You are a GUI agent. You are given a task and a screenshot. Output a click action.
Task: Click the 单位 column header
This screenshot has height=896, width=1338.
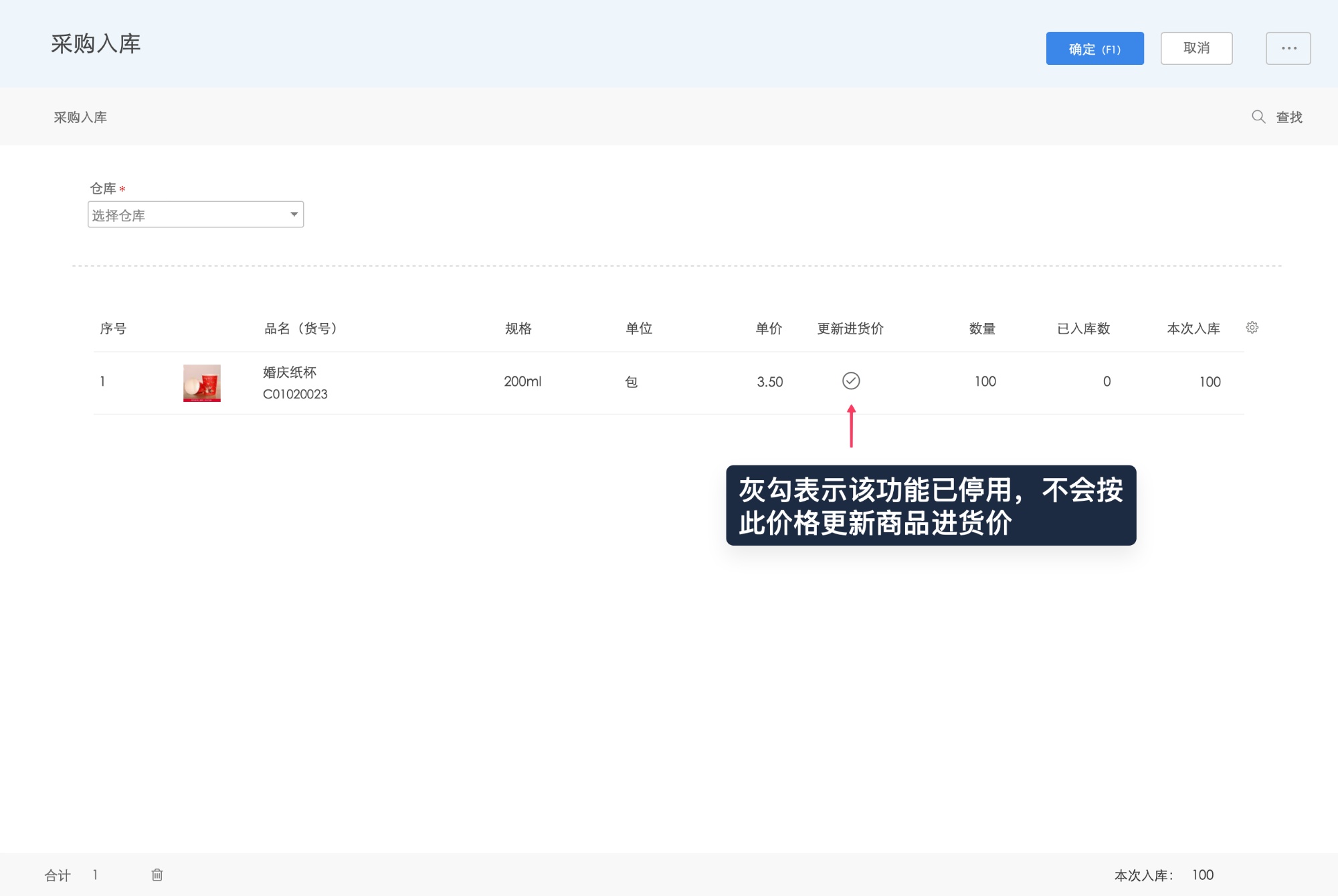pos(639,328)
